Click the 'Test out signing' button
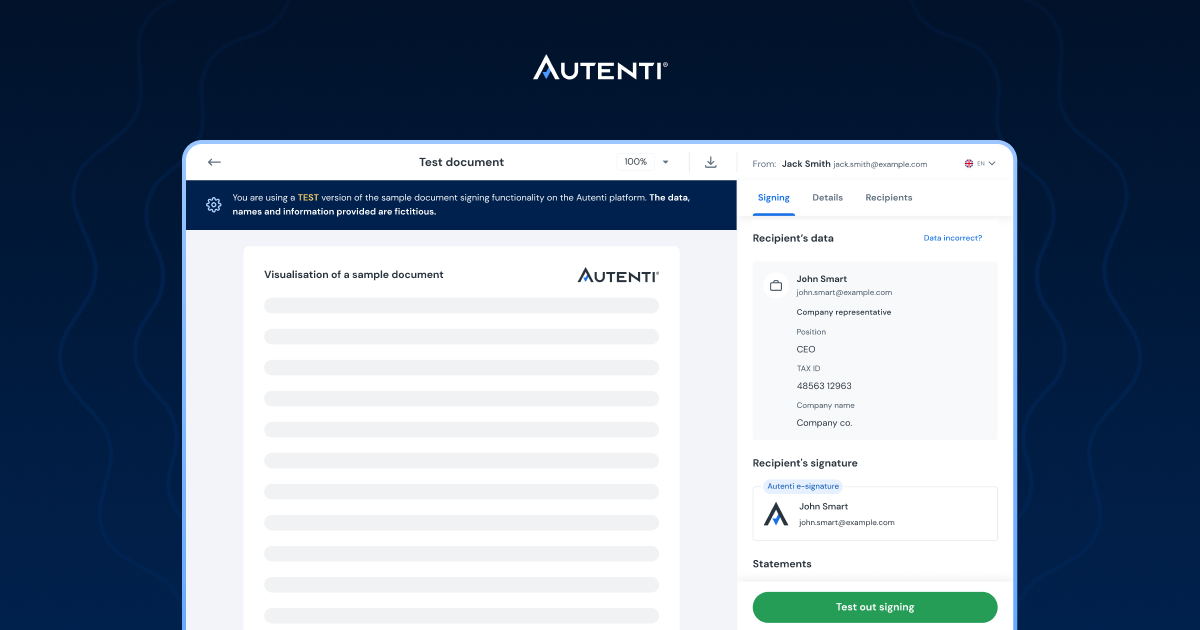 875,607
